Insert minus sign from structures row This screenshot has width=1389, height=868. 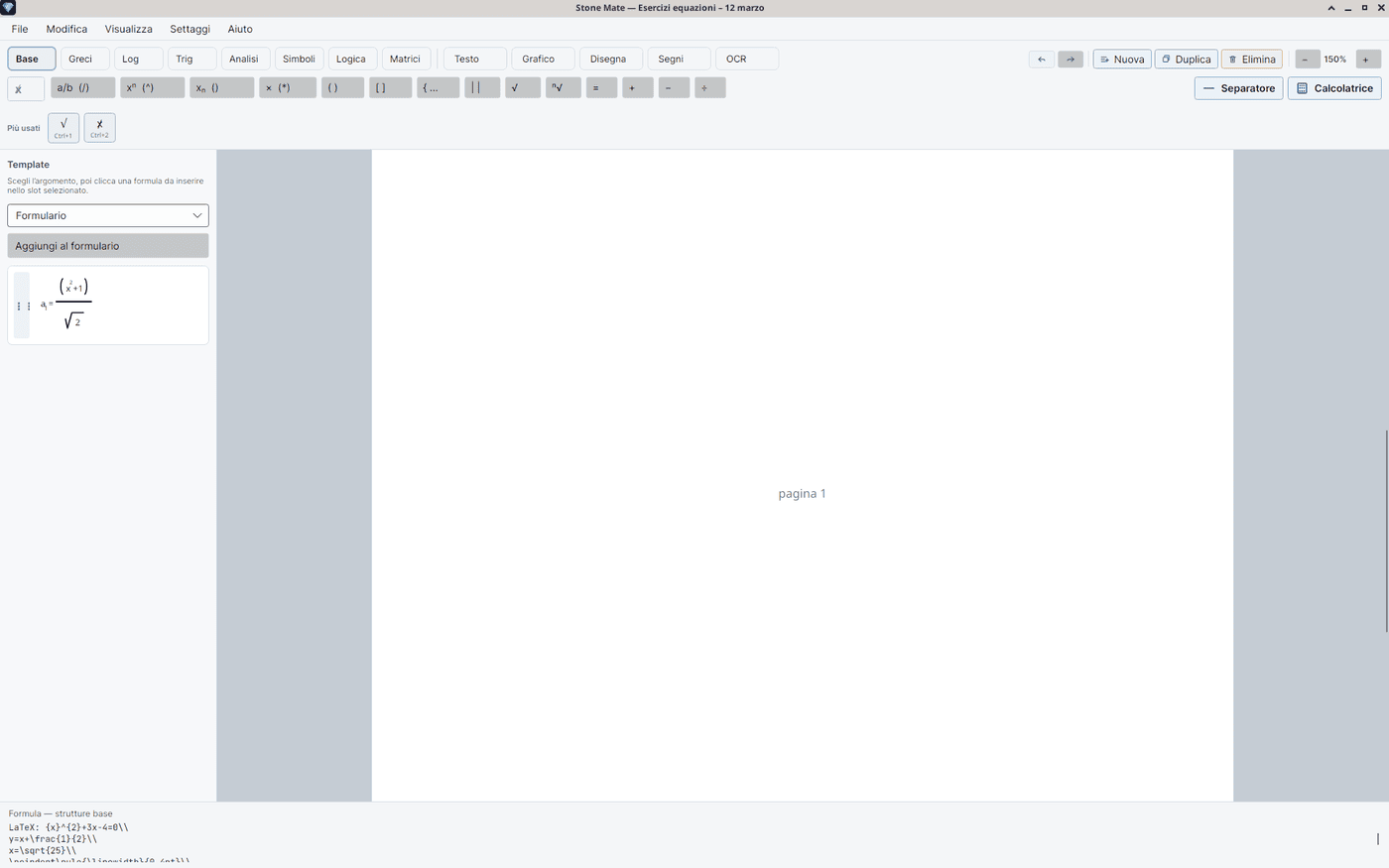point(674,88)
